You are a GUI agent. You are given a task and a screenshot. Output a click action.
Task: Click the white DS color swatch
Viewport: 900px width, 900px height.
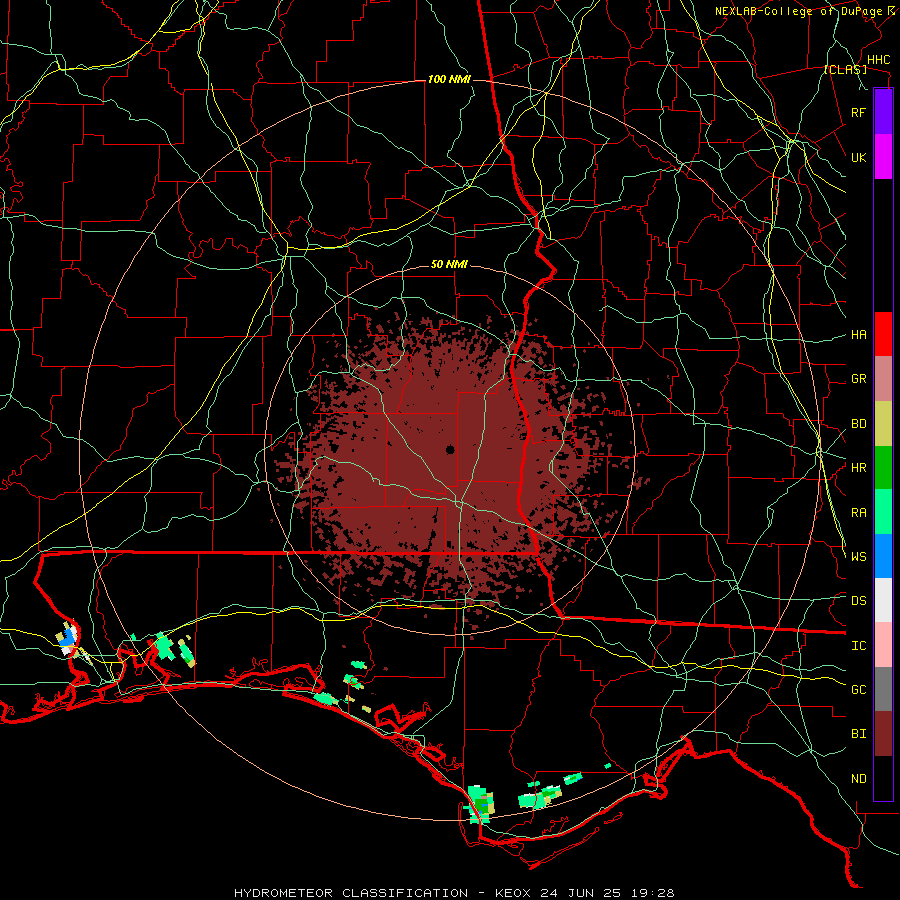pos(883,600)
